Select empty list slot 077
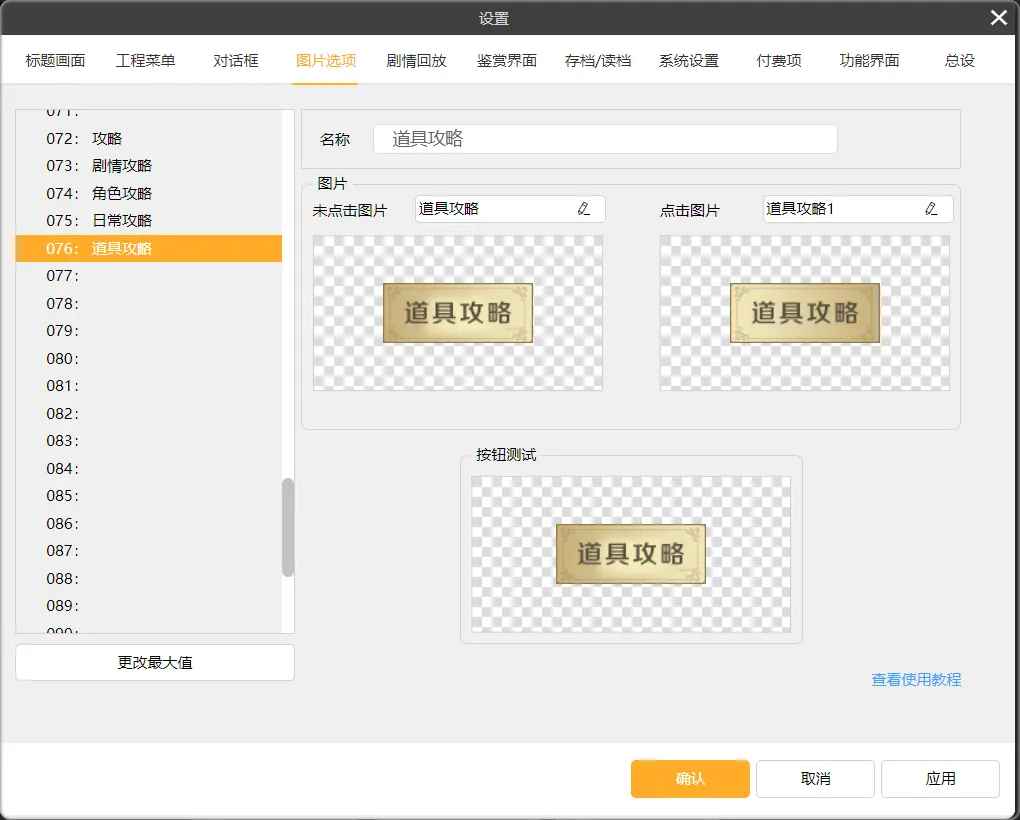1020x820 pixels. coord(149,276)
